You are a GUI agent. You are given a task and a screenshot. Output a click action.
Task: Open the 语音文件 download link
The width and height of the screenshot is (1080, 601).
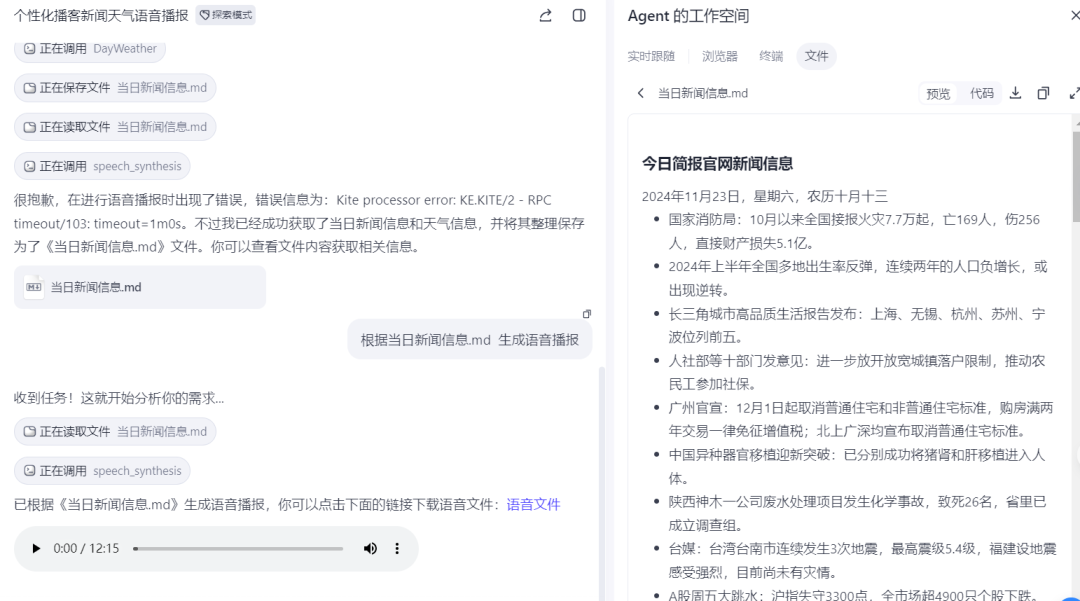[533, 505]
